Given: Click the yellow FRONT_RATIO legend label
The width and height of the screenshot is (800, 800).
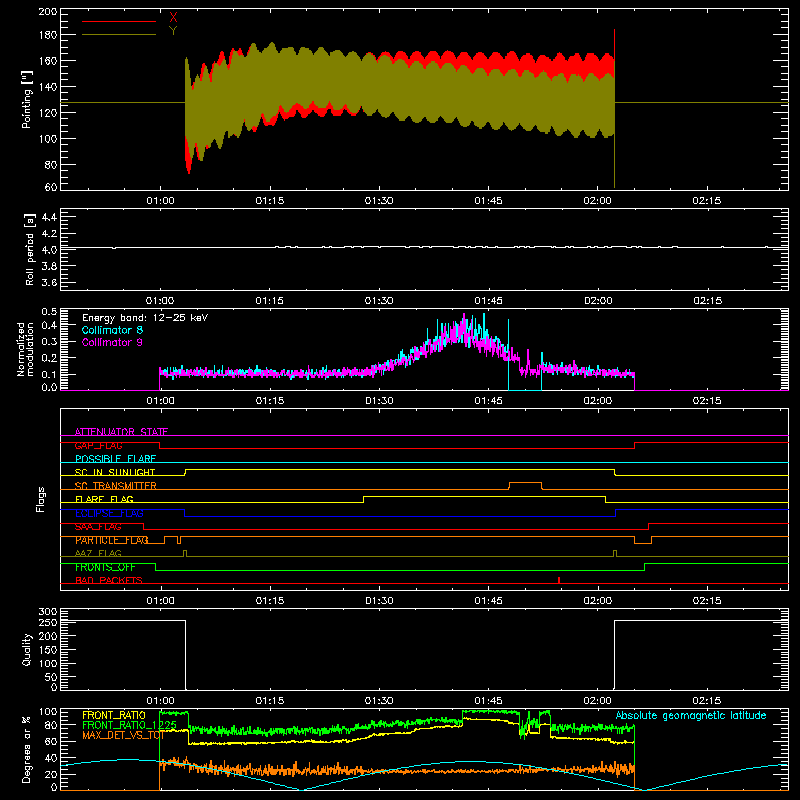Looking at the screenshot, I should (114, 715).
